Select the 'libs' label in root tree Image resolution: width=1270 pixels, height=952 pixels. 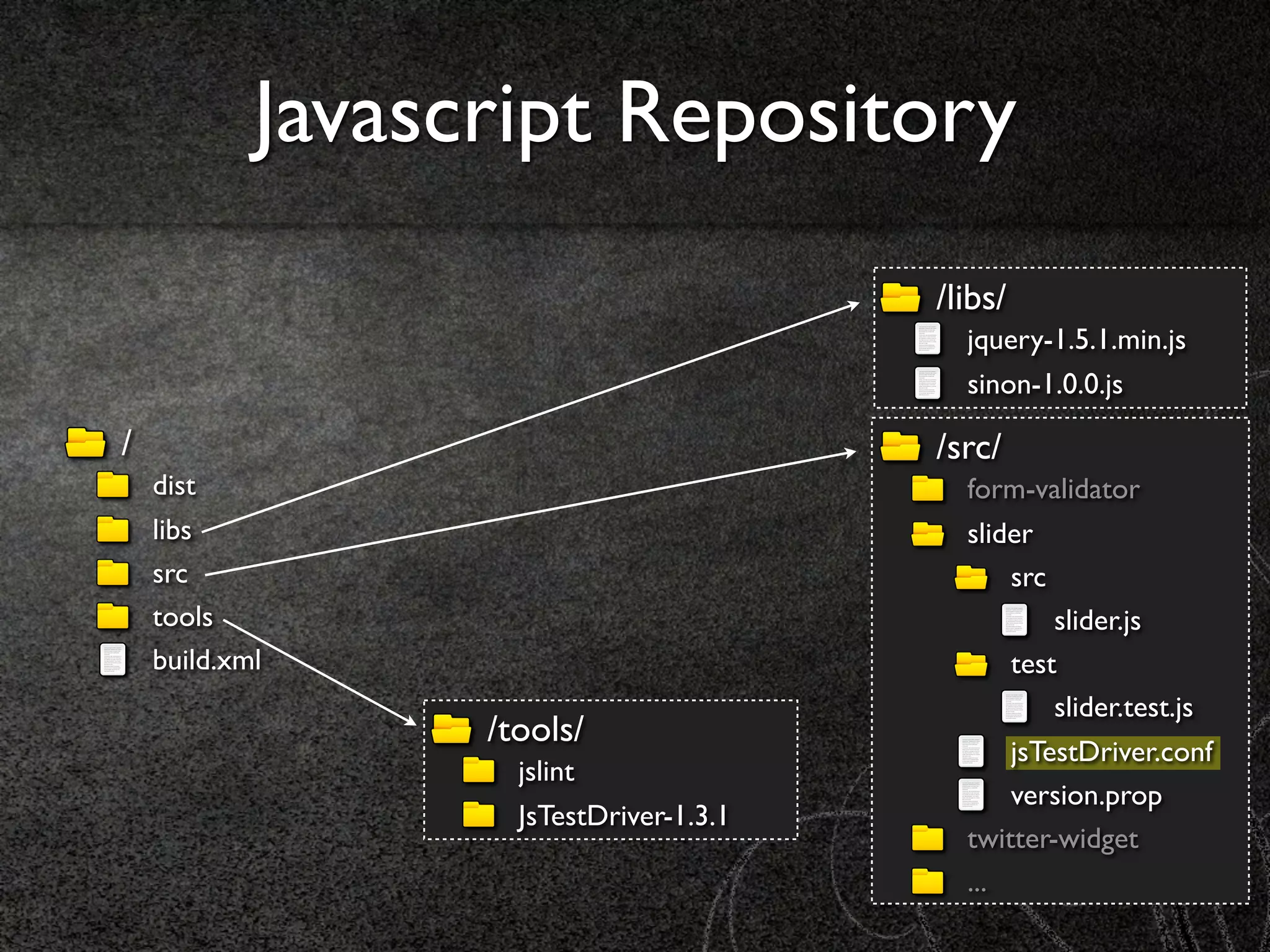tap(172, 530)
